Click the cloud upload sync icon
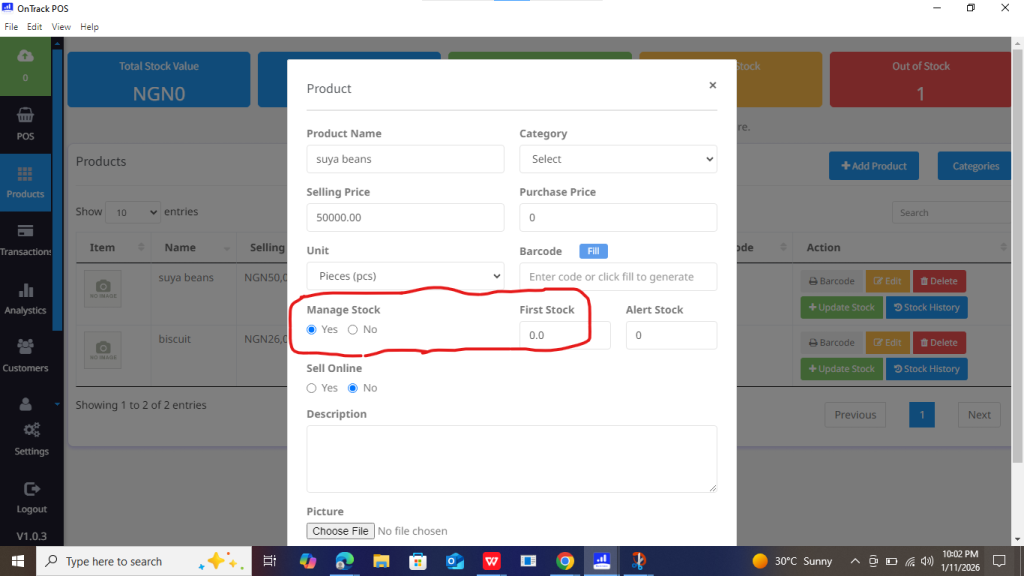Viewport: 1024px width, 576px height. click(25, 56)
